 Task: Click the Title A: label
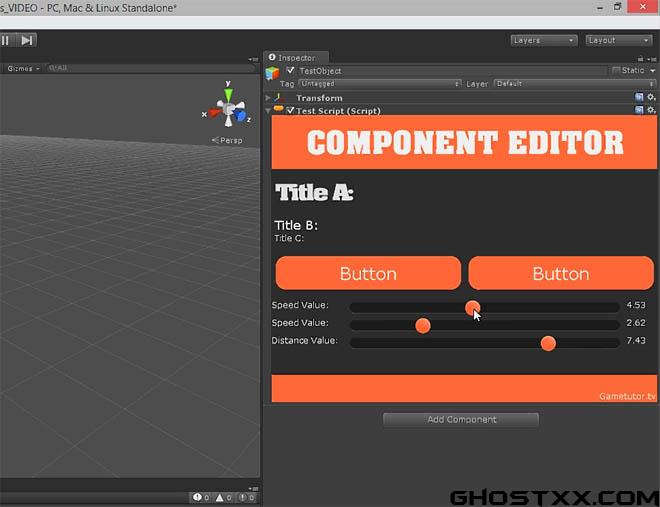(x=314, y=193)
